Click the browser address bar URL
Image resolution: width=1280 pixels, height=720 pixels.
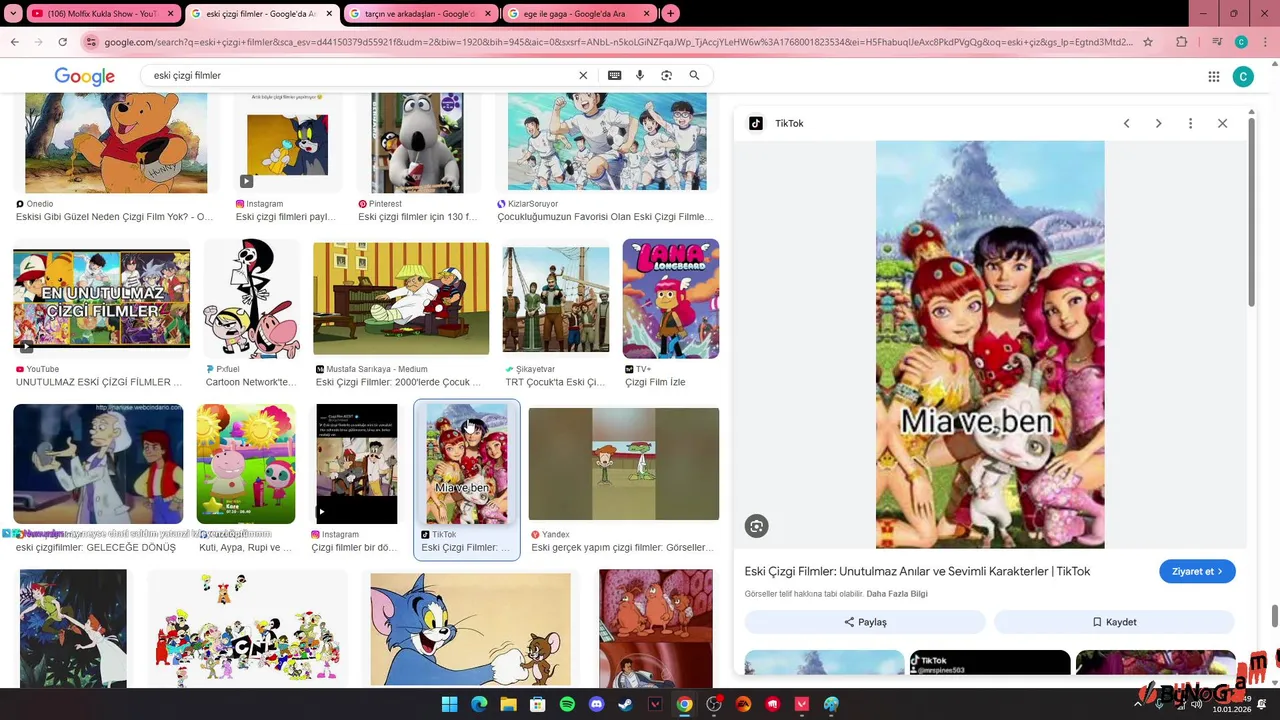tap(618, 42)
